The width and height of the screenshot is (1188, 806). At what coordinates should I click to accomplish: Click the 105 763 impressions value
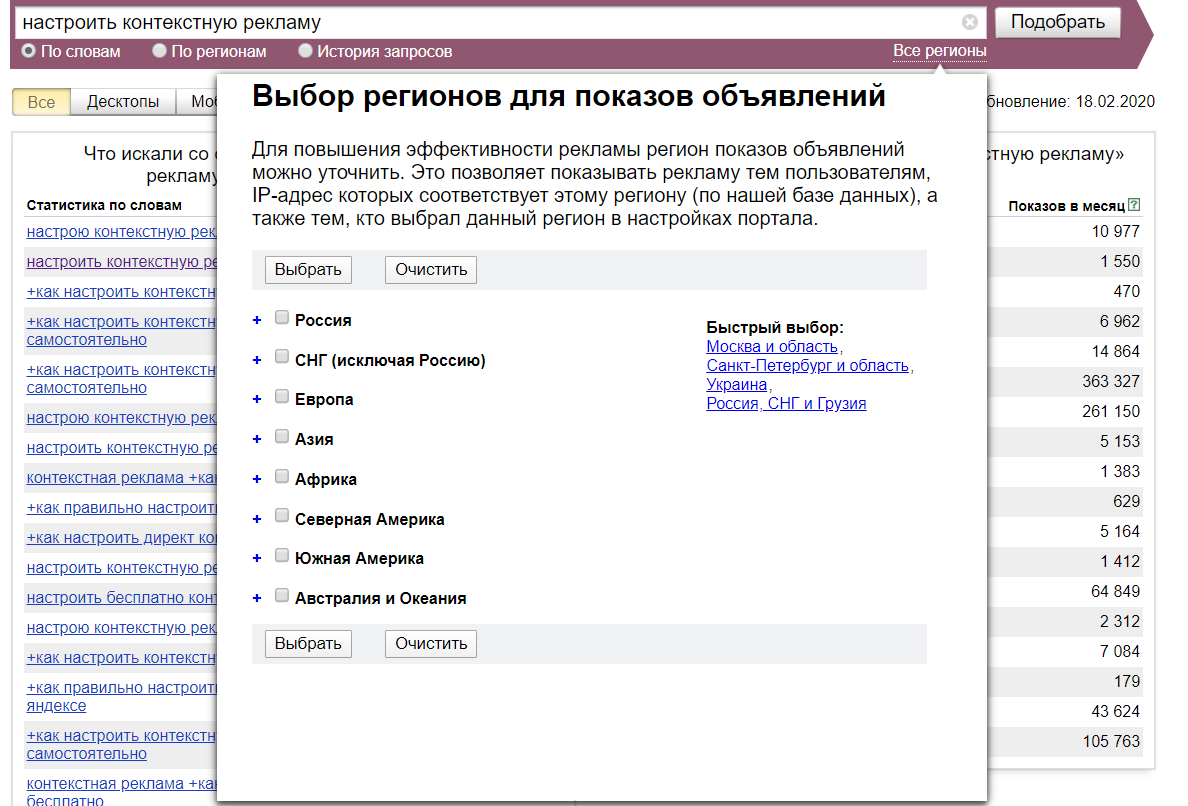point(1111,742)
